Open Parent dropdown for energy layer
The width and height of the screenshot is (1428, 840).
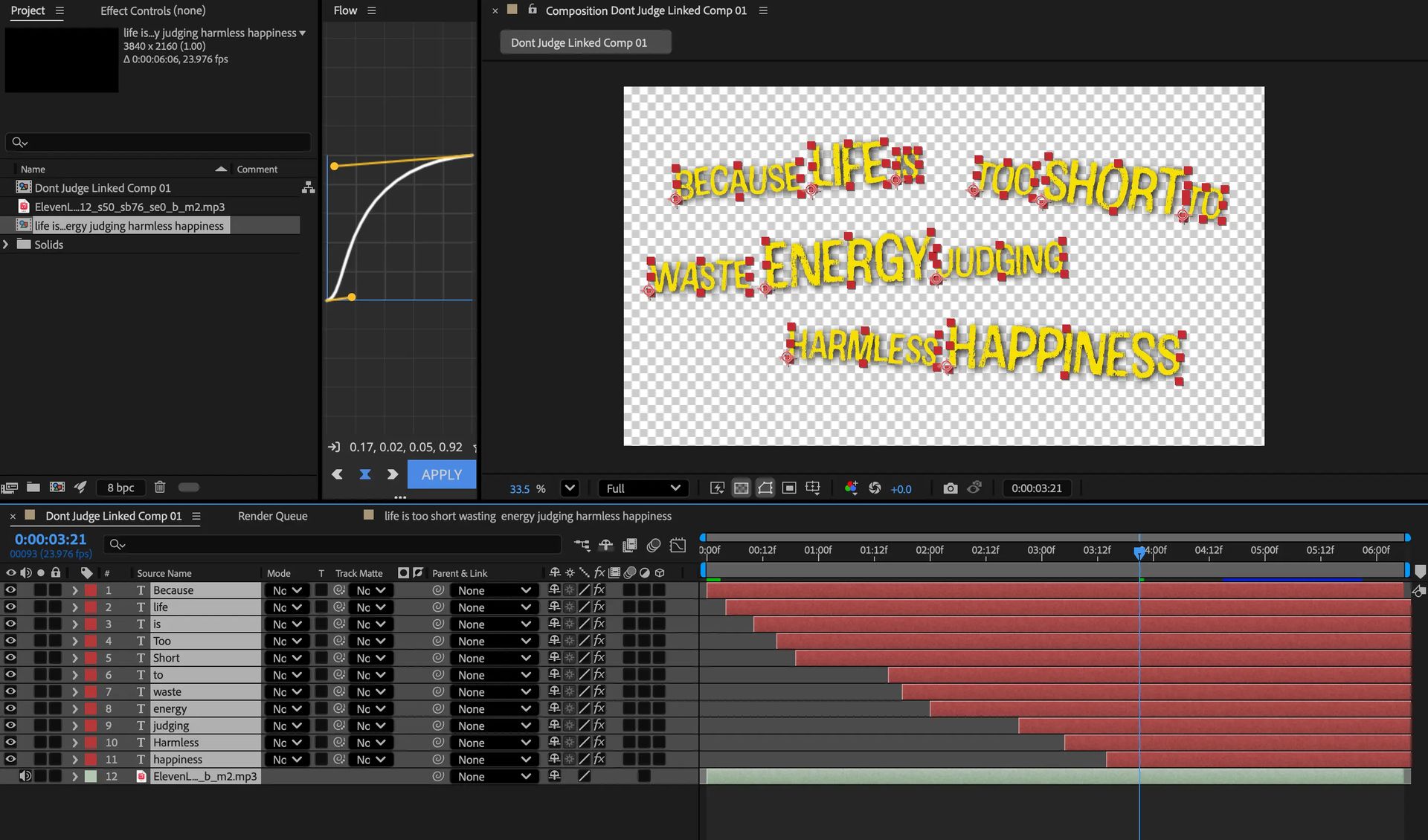pyautogui.click(x=494, y=709)
